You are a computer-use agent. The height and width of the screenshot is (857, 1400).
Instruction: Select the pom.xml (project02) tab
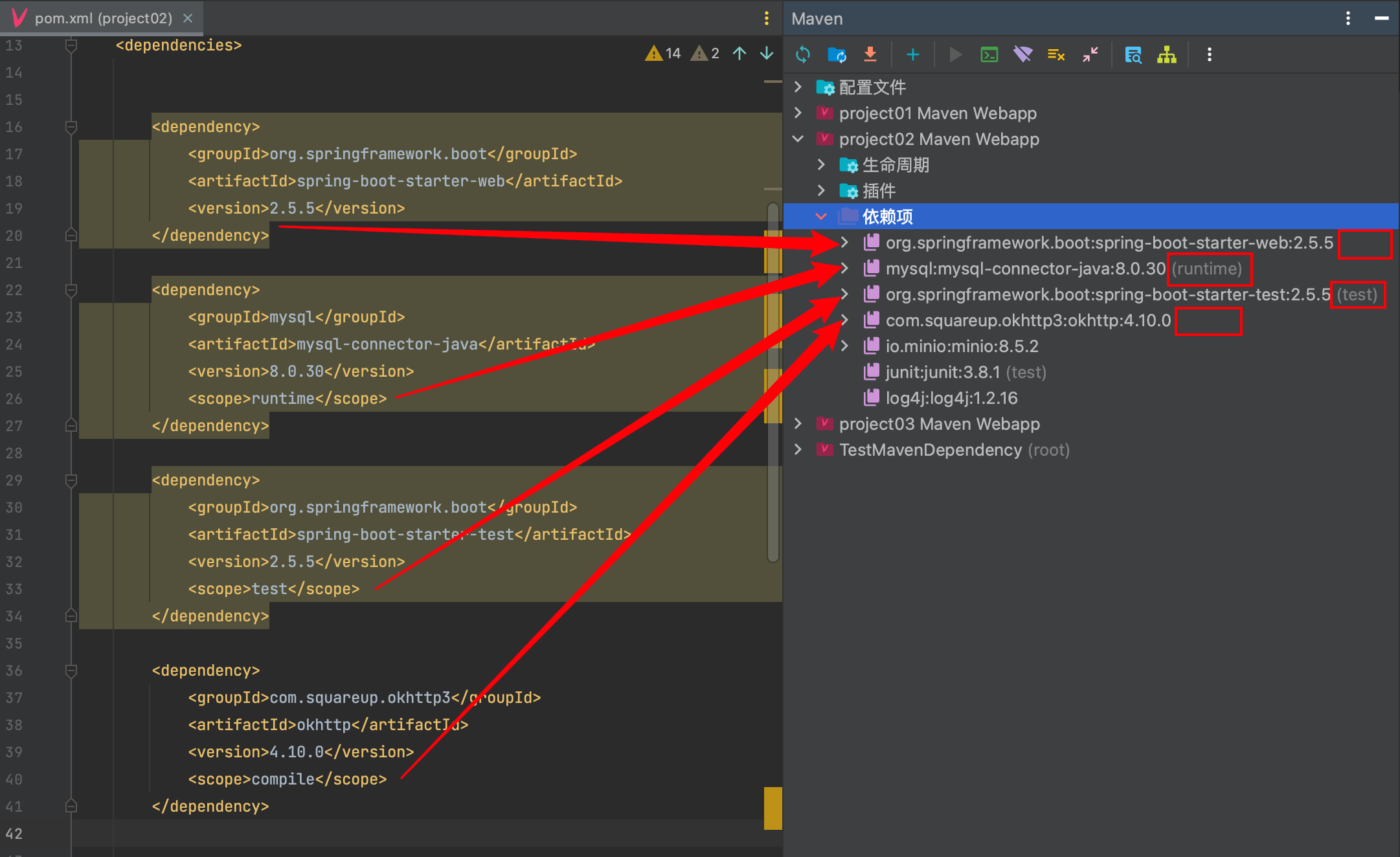click(x=104, y=18)
